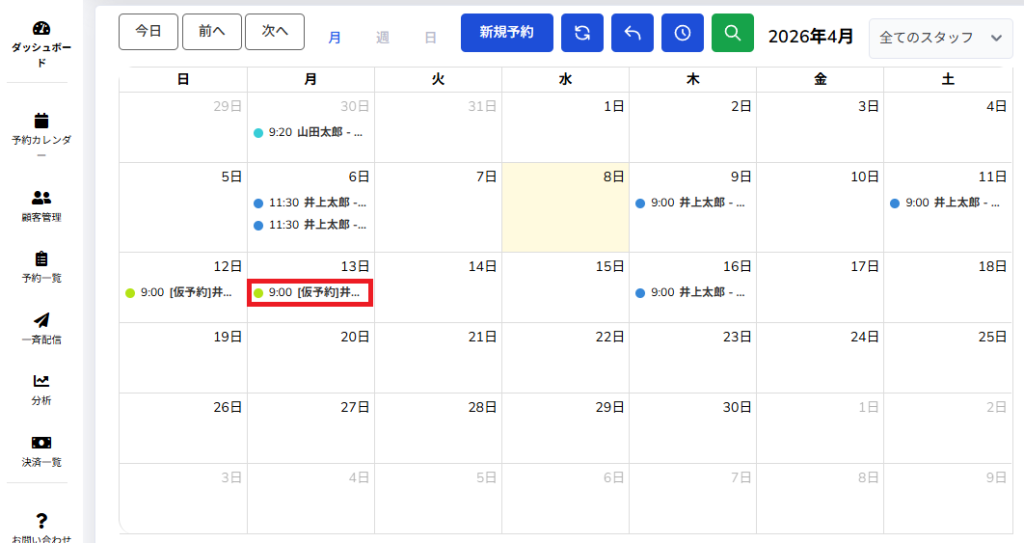
Task: Switch to 月 month view
Action: (335, 38)
